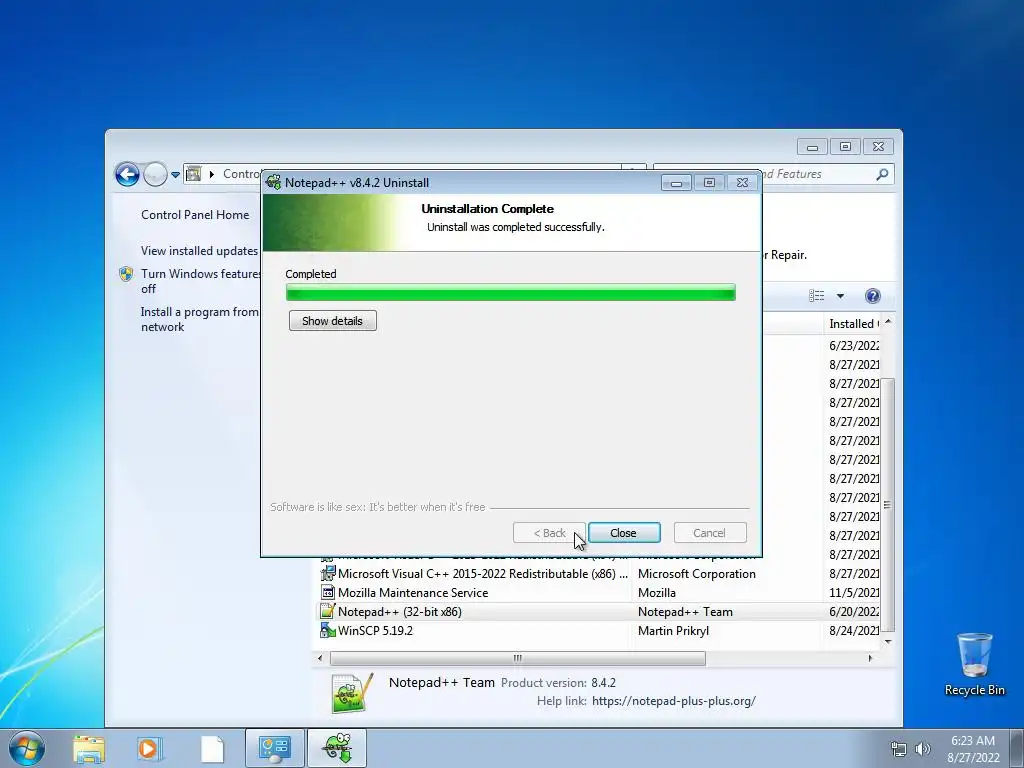
Task: Click the Show desktop strip on taskbar
Action: 1017,749
